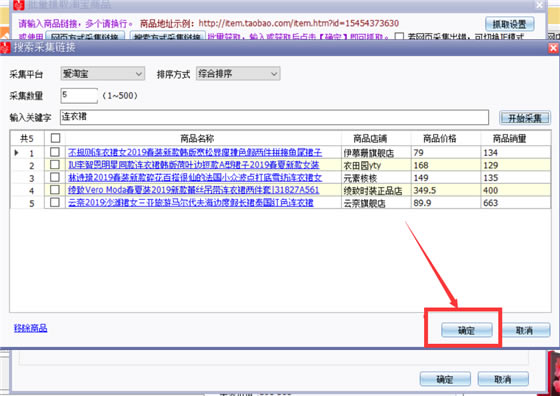Viewport: 560px width, 396px height.
Task: Check the box for product row 3
Action: (55, 177)
